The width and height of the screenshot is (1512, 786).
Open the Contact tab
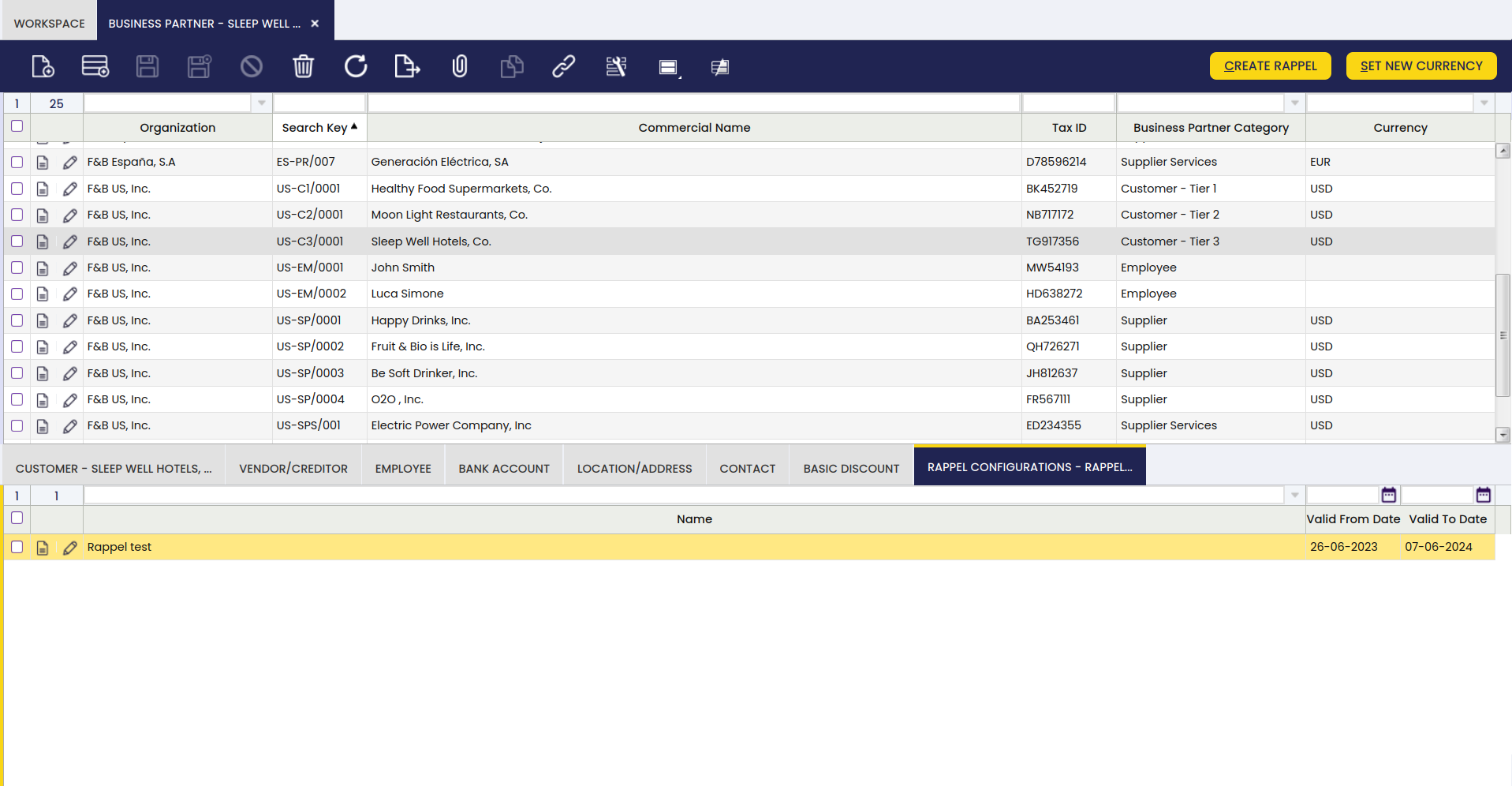tap(747, 469)
